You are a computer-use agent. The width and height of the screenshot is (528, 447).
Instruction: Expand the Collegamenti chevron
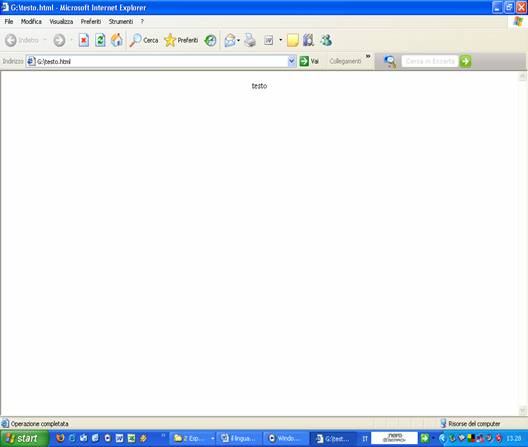[368, 56]
